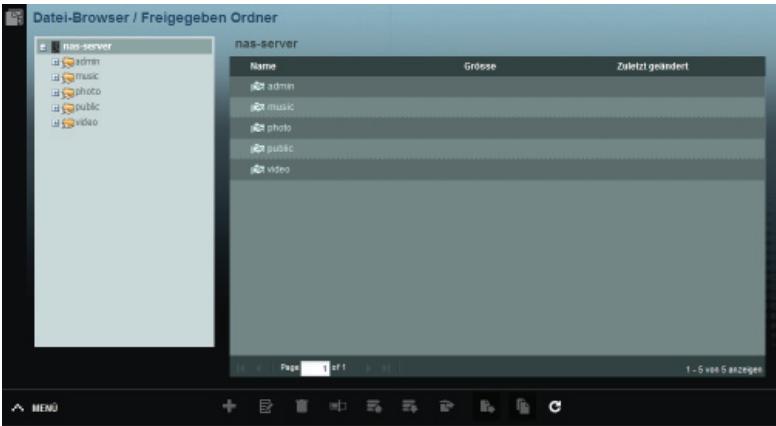Viewport: 776px width, 426px height.
Task: Click the music shared-folder icon in tree
Action: coord(68,77)
